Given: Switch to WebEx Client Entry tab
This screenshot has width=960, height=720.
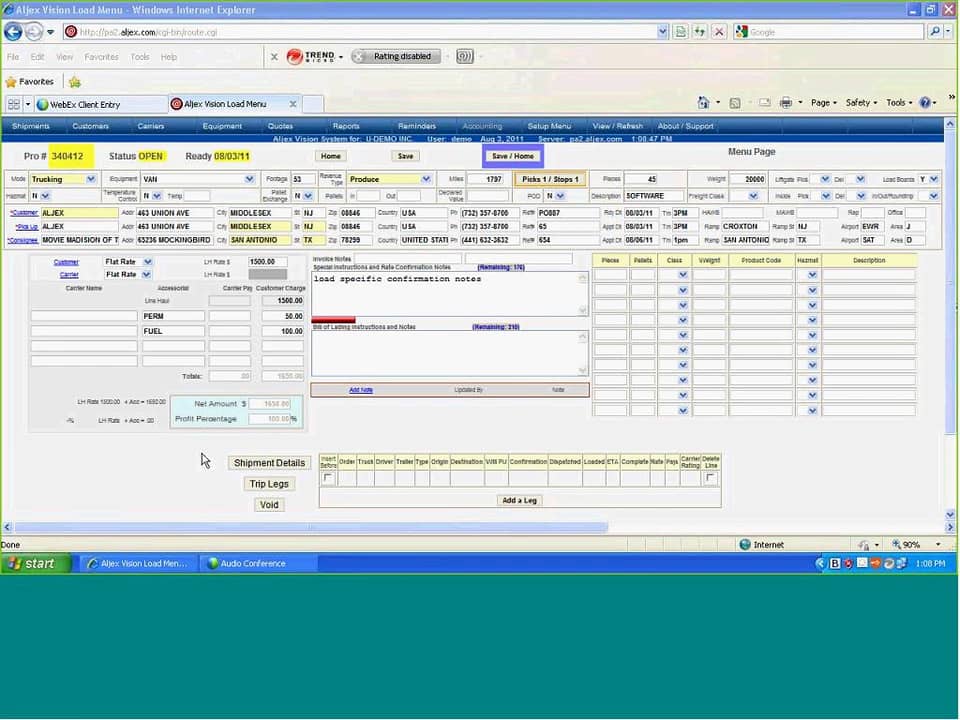Looking at the screenshot, I should (x=101, y=104).
